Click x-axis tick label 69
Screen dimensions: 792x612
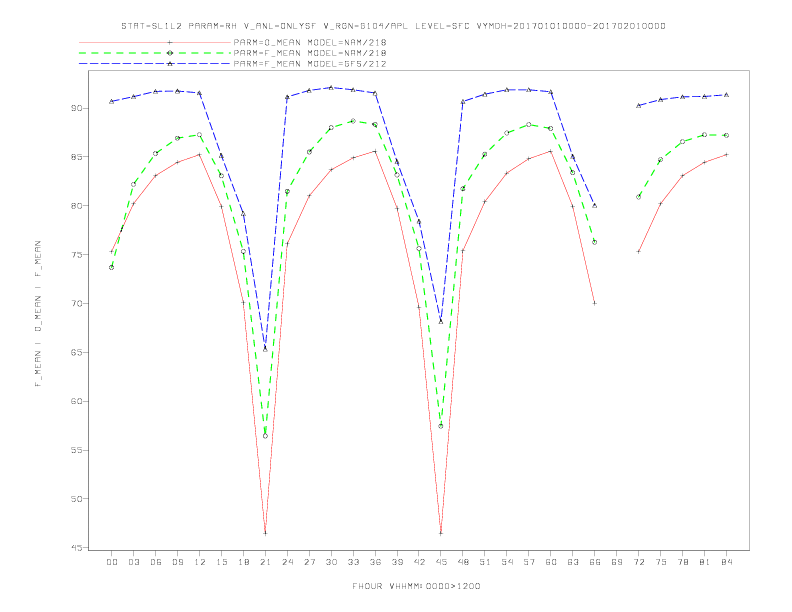coord(617,562)
